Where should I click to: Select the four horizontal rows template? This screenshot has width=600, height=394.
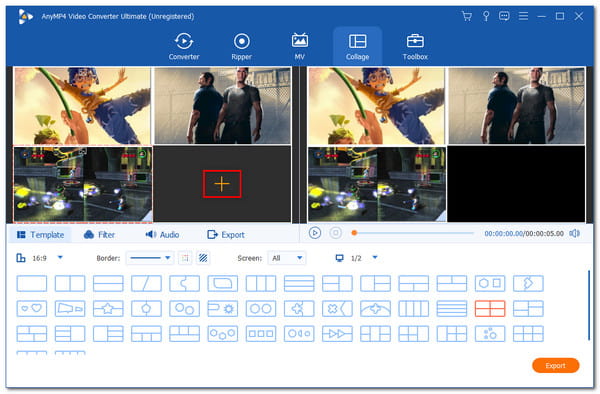click(x=452, y=308)
